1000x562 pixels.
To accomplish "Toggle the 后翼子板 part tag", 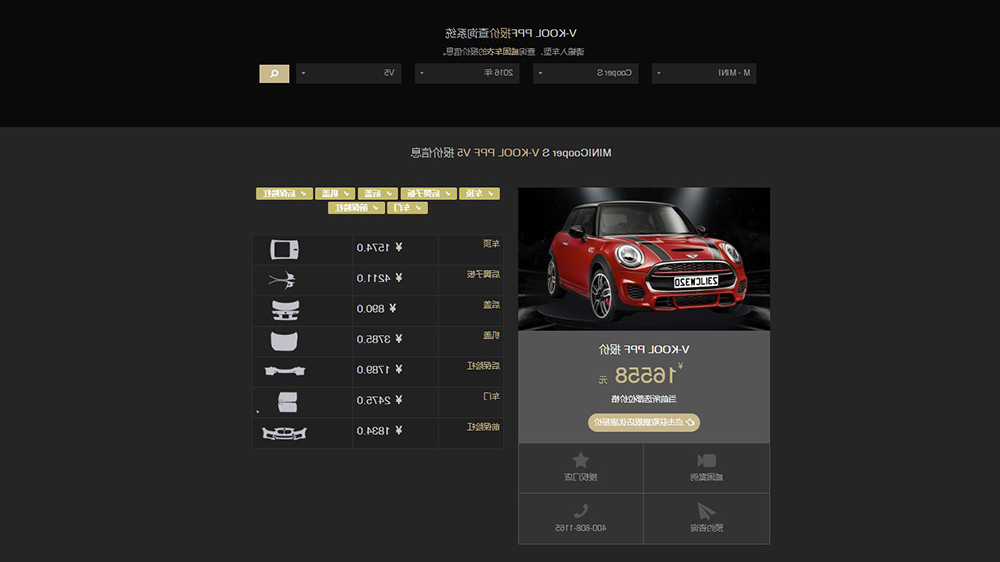I will tap(429, 193).
